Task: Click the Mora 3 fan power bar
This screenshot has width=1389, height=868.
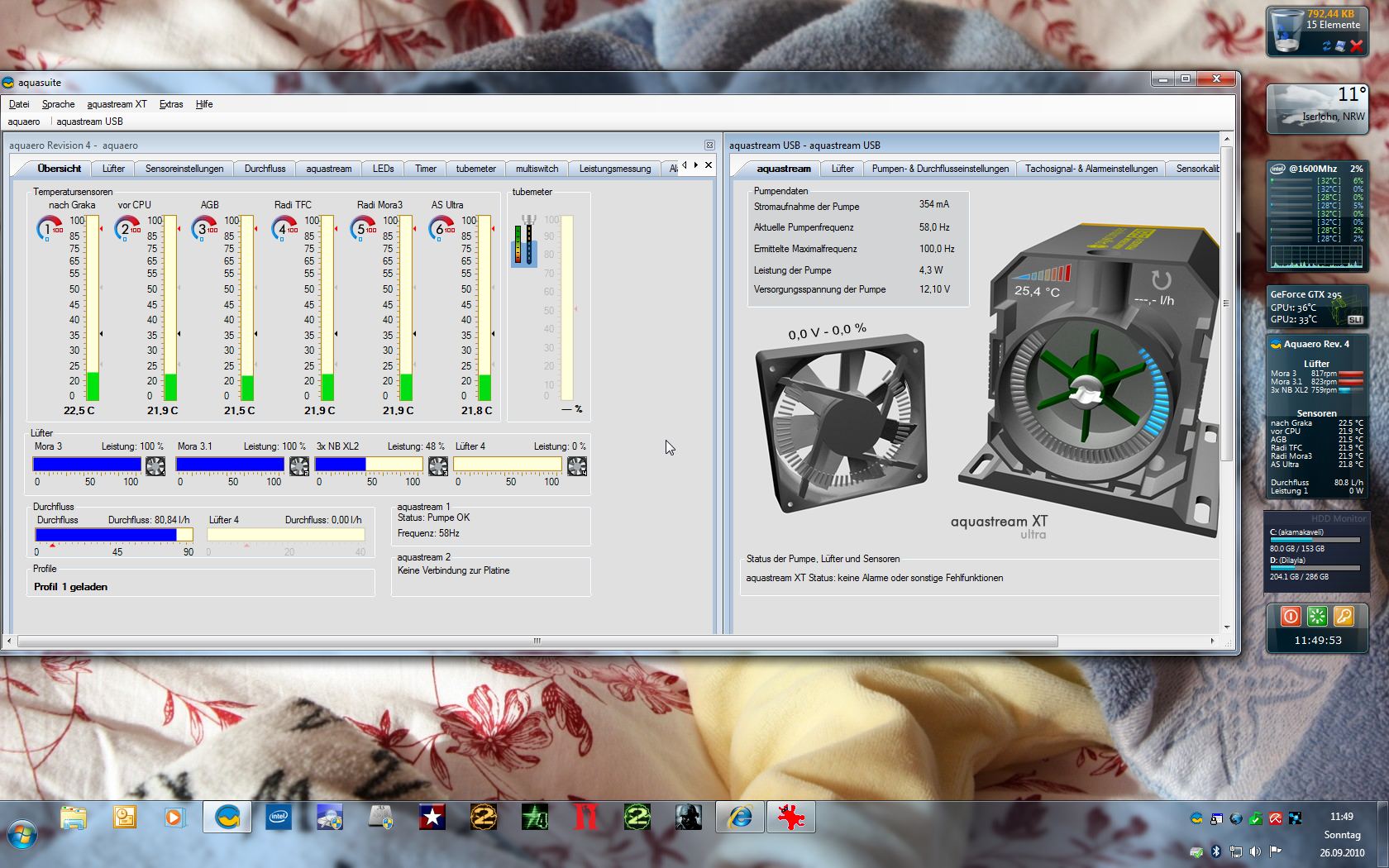Action: (x=87, y=465)
